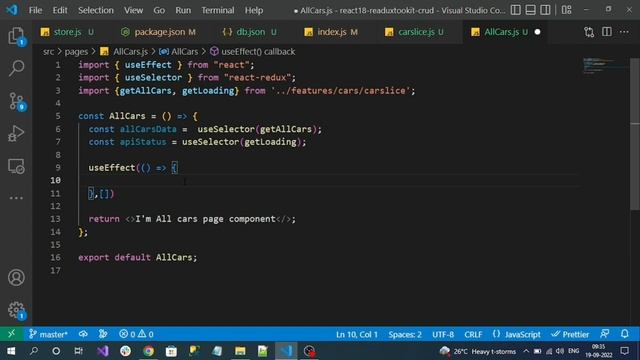Open the Manage settings gear
The width and height of the screenshot is (640, 360).
(x=16, y=310)
